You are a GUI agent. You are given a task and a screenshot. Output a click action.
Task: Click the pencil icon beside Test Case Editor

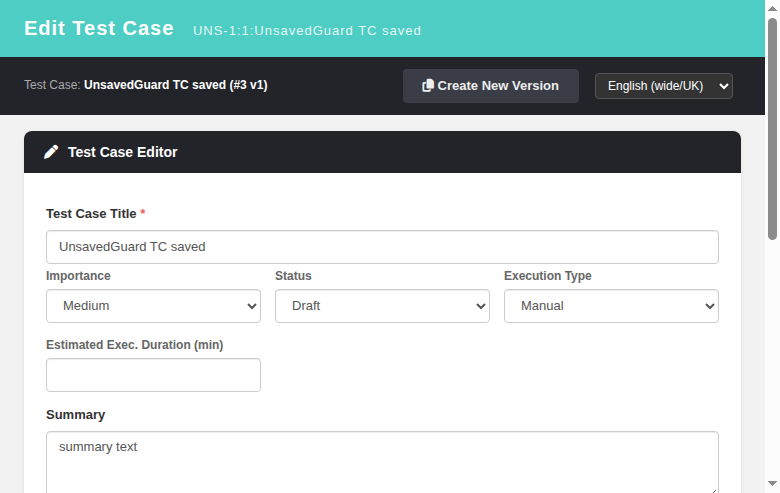51,152
